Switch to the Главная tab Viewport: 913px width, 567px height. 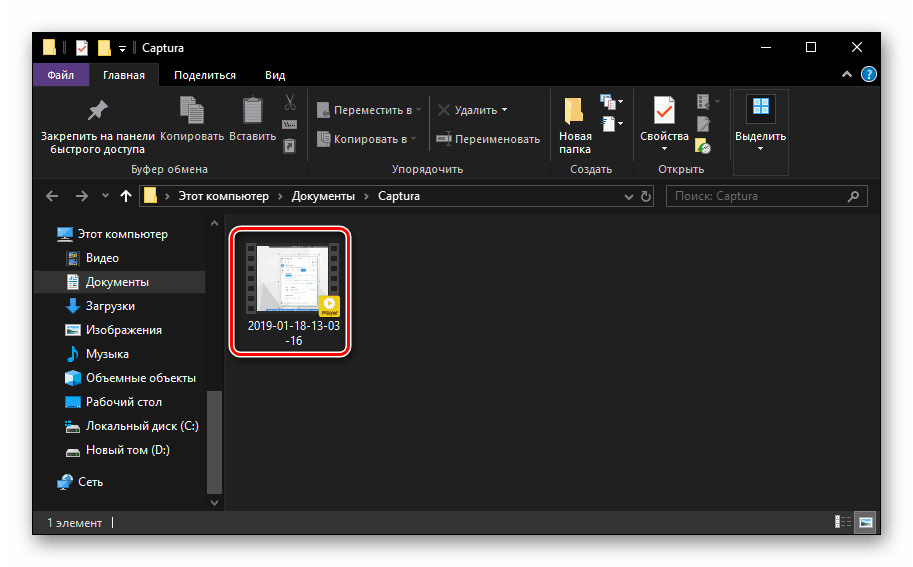[x=123, y=75]
